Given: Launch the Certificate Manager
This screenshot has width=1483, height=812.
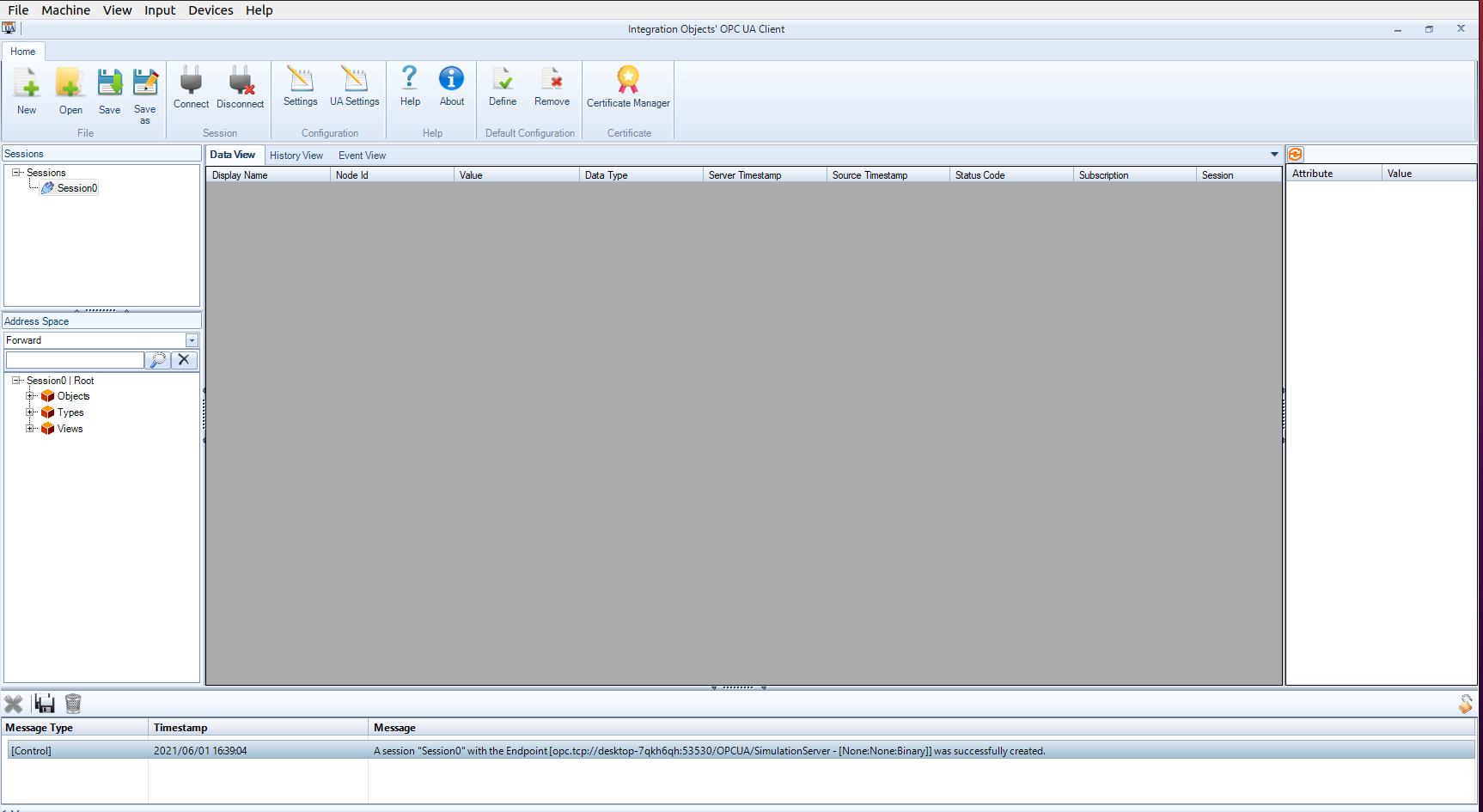Looking at the screenshot, I should click(x=628, y=87).
